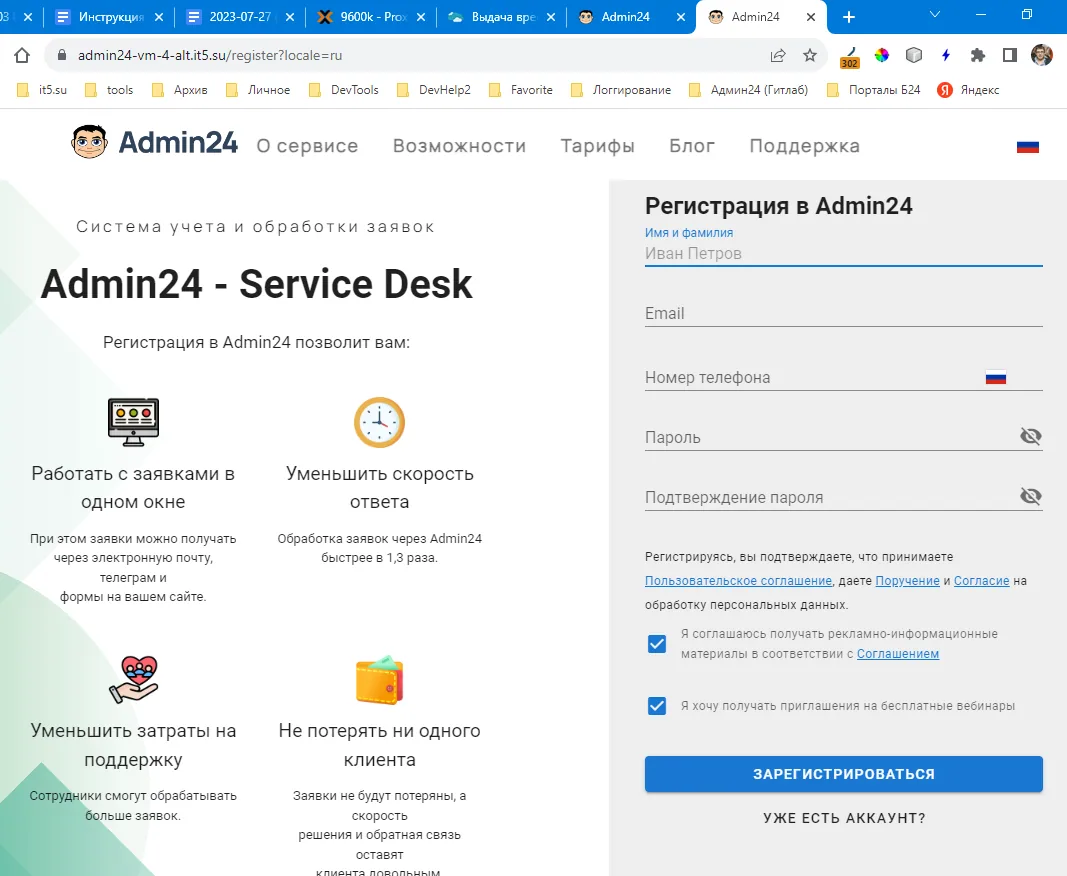The width and height of the screenshot is (1067, 876).
Task: Show password in Подтверждение пароля field
Action: (x=1031, y=496)
